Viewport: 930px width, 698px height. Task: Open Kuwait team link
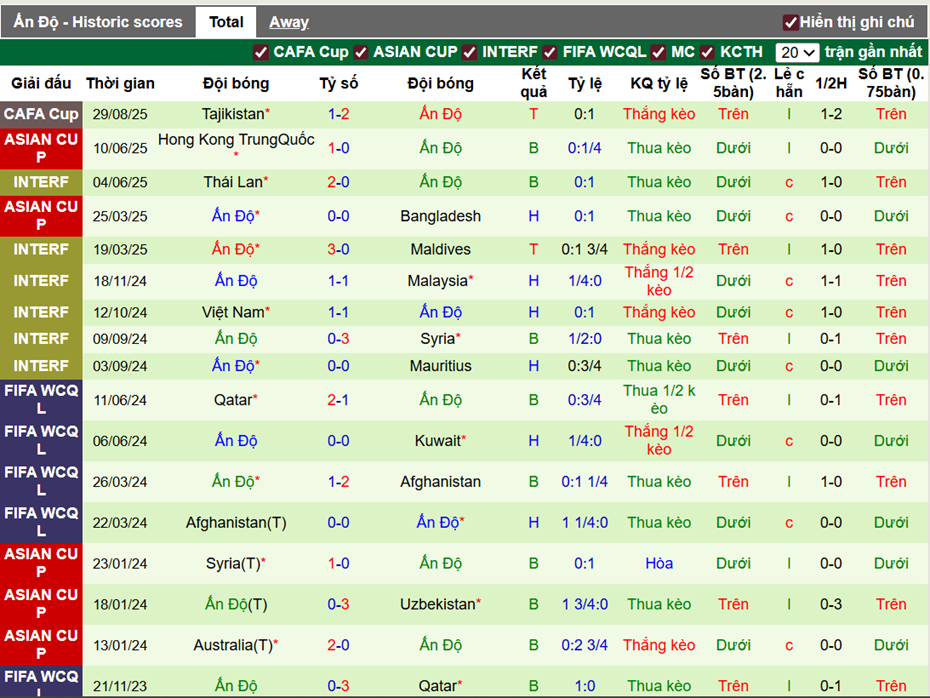(x=440, y=441)
